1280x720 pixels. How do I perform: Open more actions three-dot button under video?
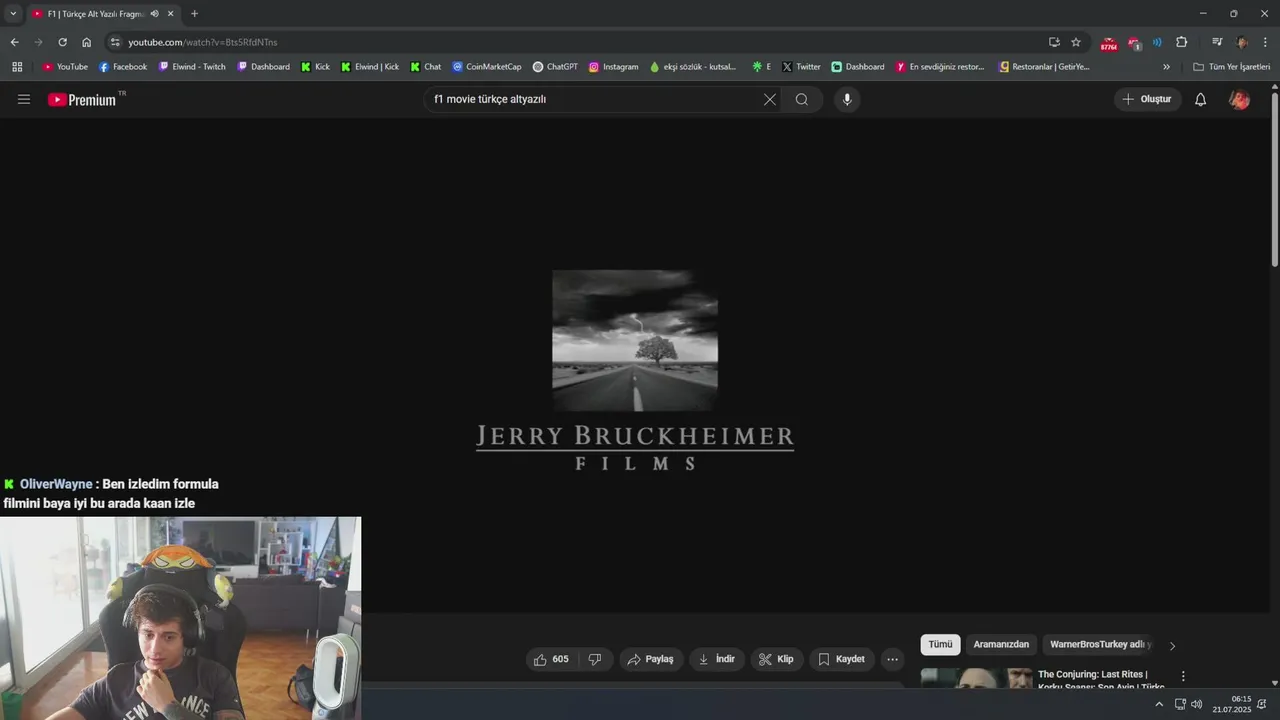(892, 659)
